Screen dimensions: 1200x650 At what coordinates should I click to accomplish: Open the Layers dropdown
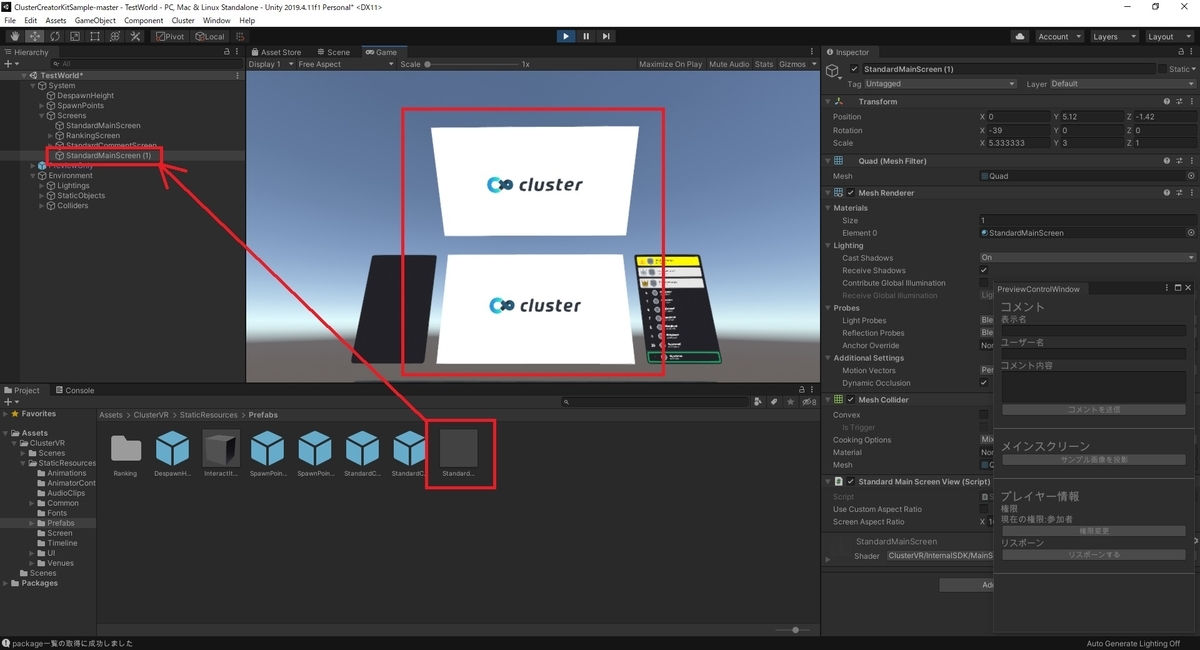coord(1113,37)
